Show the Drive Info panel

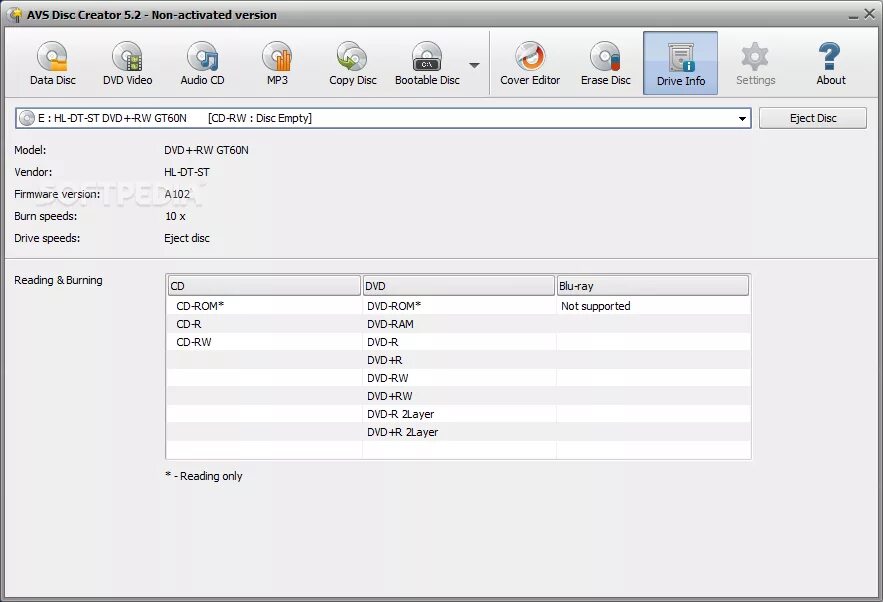tap(680, 62)
